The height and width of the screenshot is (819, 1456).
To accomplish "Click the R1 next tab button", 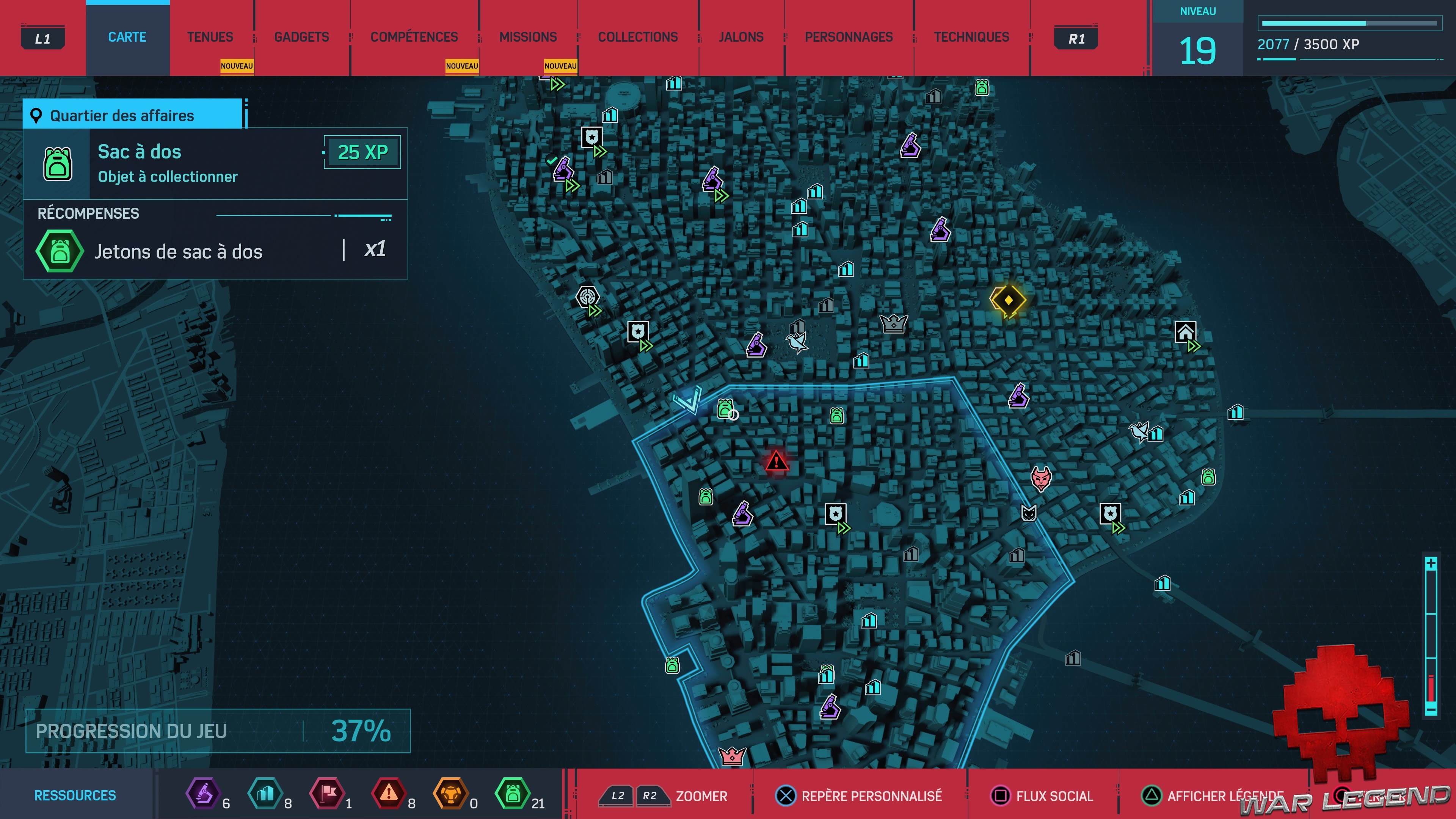I will [x=1076, y=38].
